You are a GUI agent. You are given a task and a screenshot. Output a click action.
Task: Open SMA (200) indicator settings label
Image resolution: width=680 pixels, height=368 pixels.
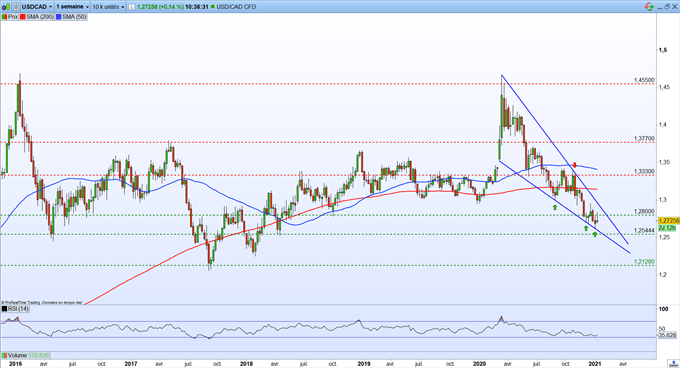[x=40, y=17]
